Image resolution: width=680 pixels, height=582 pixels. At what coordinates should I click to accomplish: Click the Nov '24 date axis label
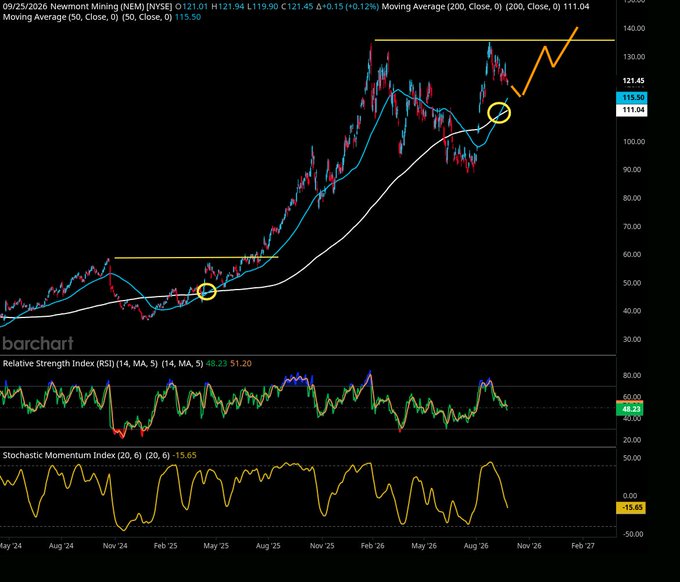[115, 546]
